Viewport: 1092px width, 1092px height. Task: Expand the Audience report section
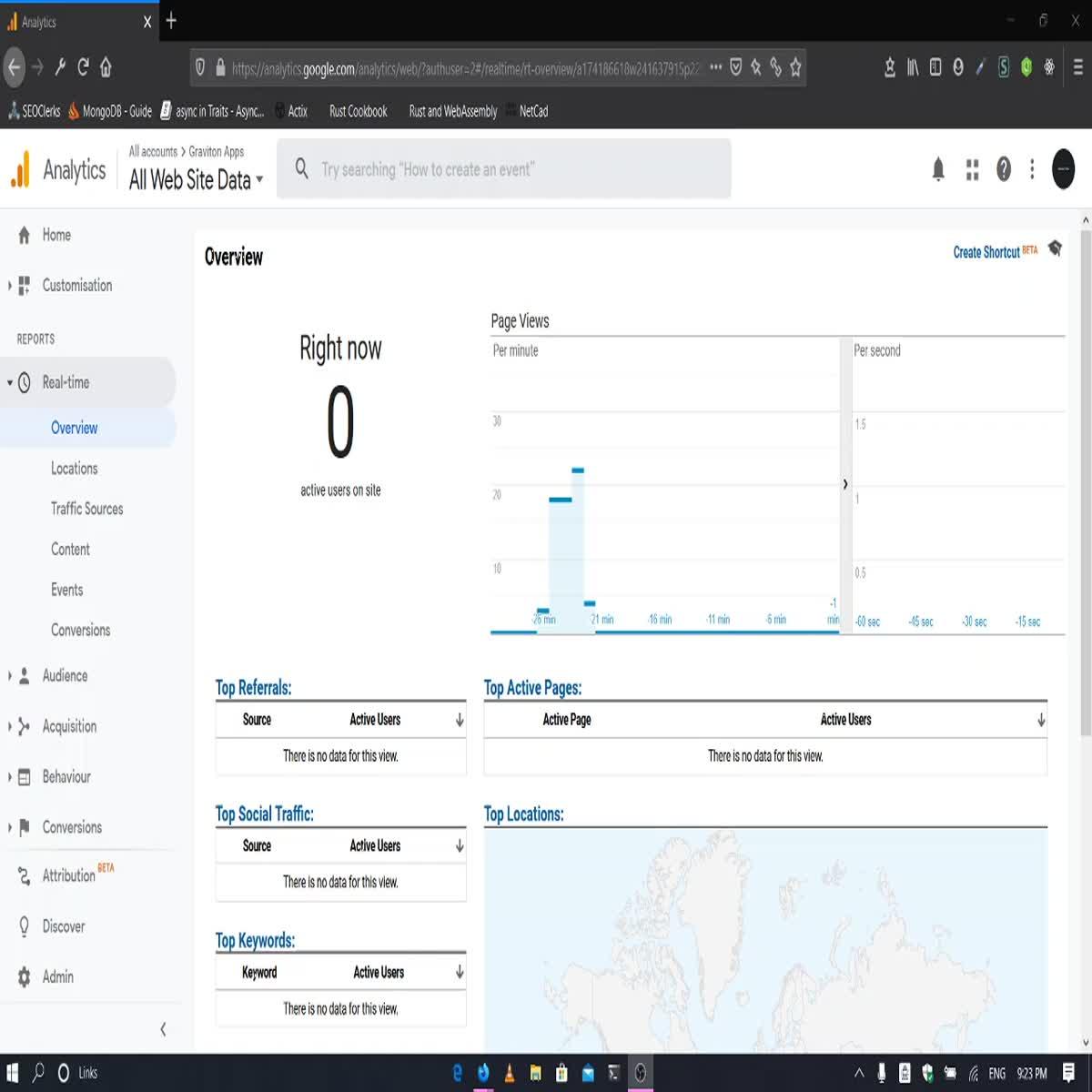[63, 675]
